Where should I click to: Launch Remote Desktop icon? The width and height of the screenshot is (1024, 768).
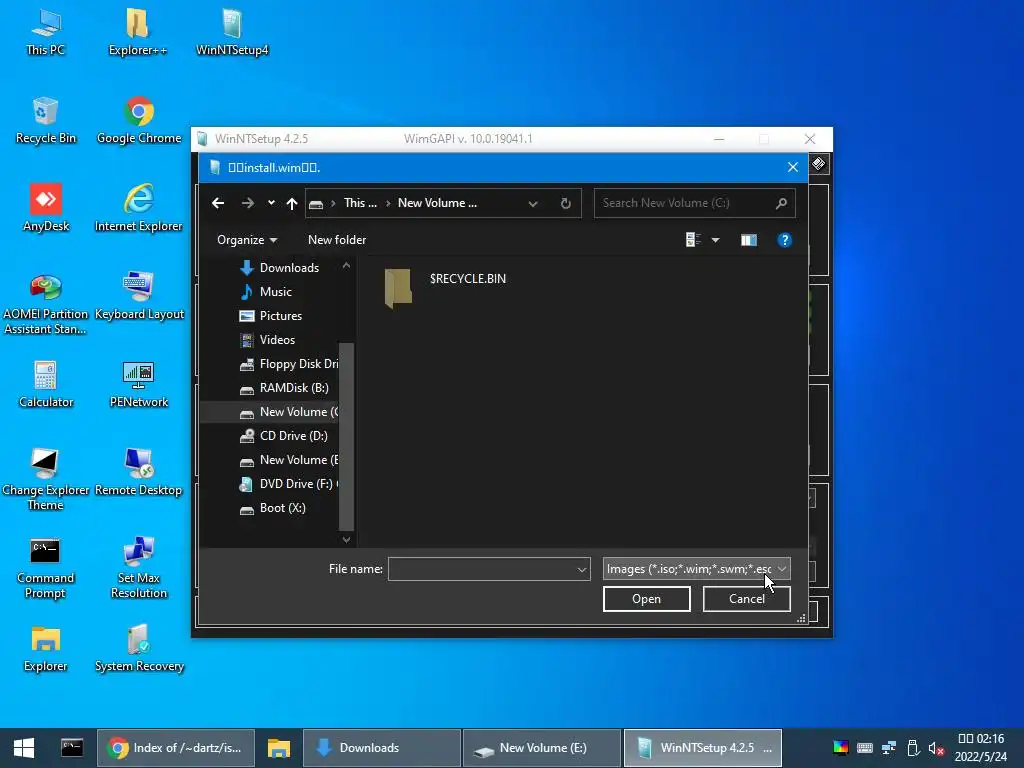tap(138, 473)
